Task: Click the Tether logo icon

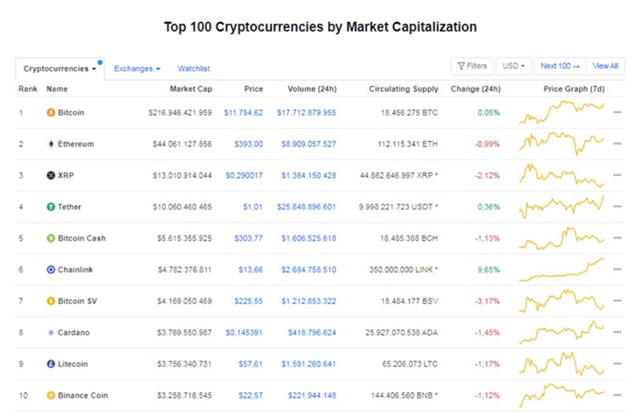Action: 51,207
